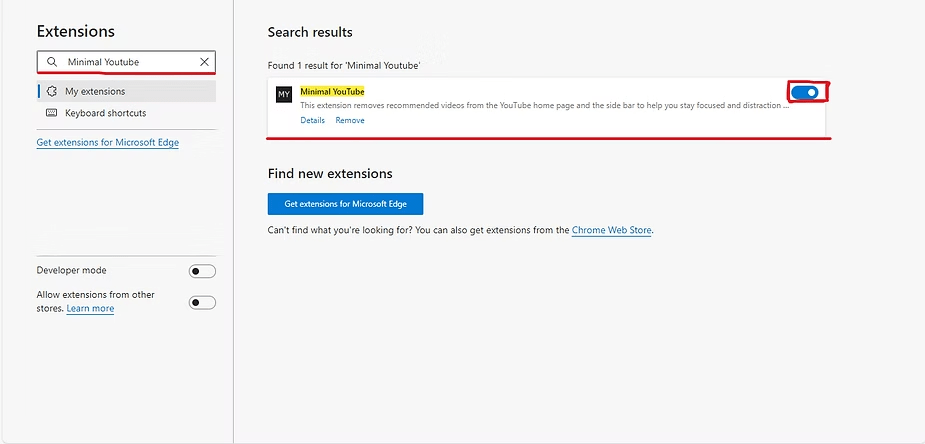Click the My extensions puzzle icon
Screen dimensions: 925x444
[x=52, y=91]
